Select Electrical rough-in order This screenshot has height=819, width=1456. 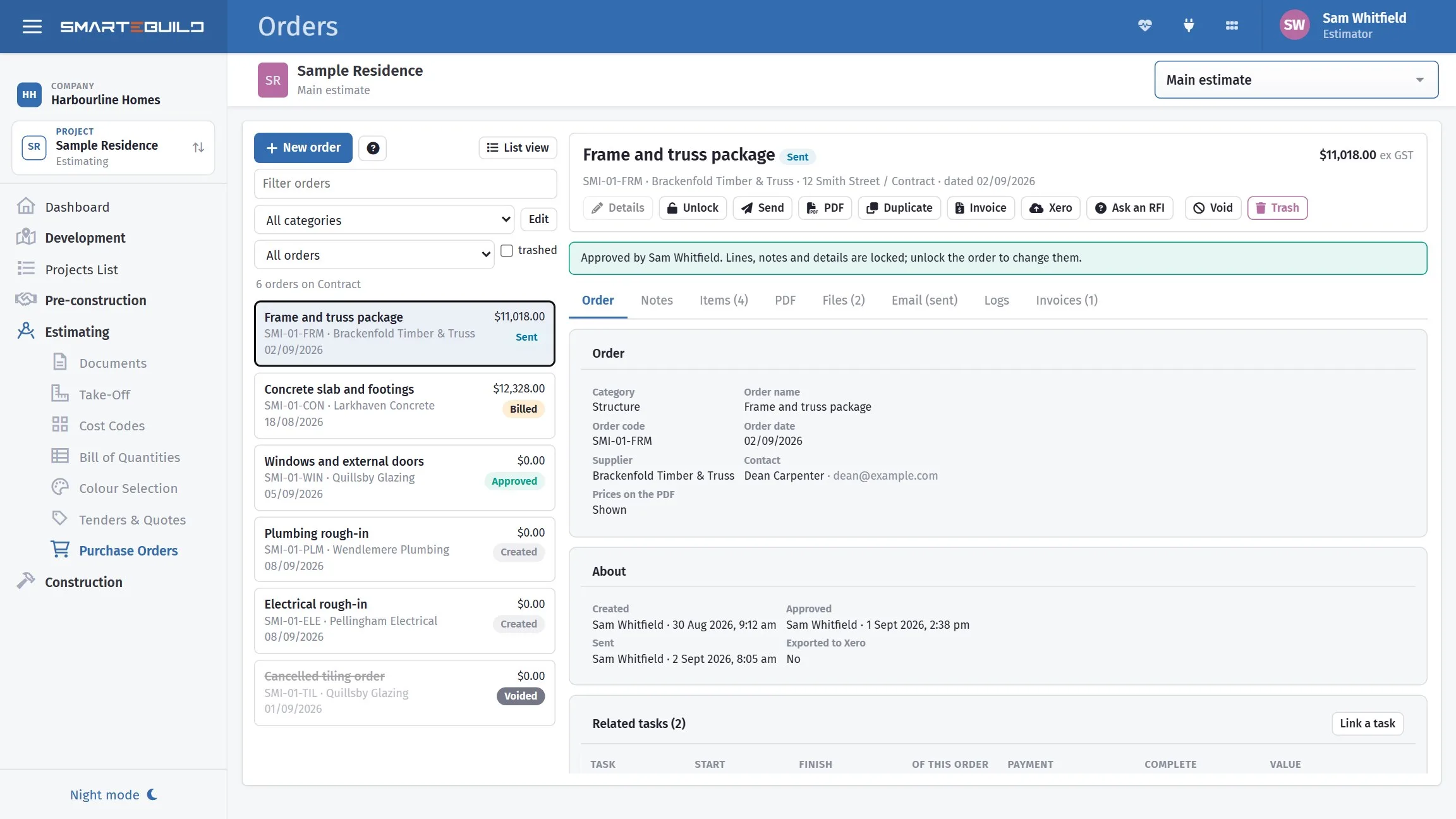(x=404, y=621)
